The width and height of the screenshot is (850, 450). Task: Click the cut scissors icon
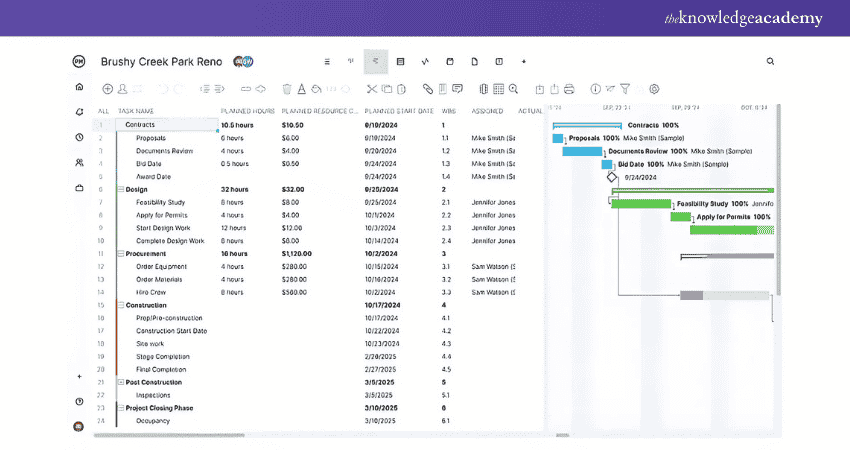click(372, 89)
